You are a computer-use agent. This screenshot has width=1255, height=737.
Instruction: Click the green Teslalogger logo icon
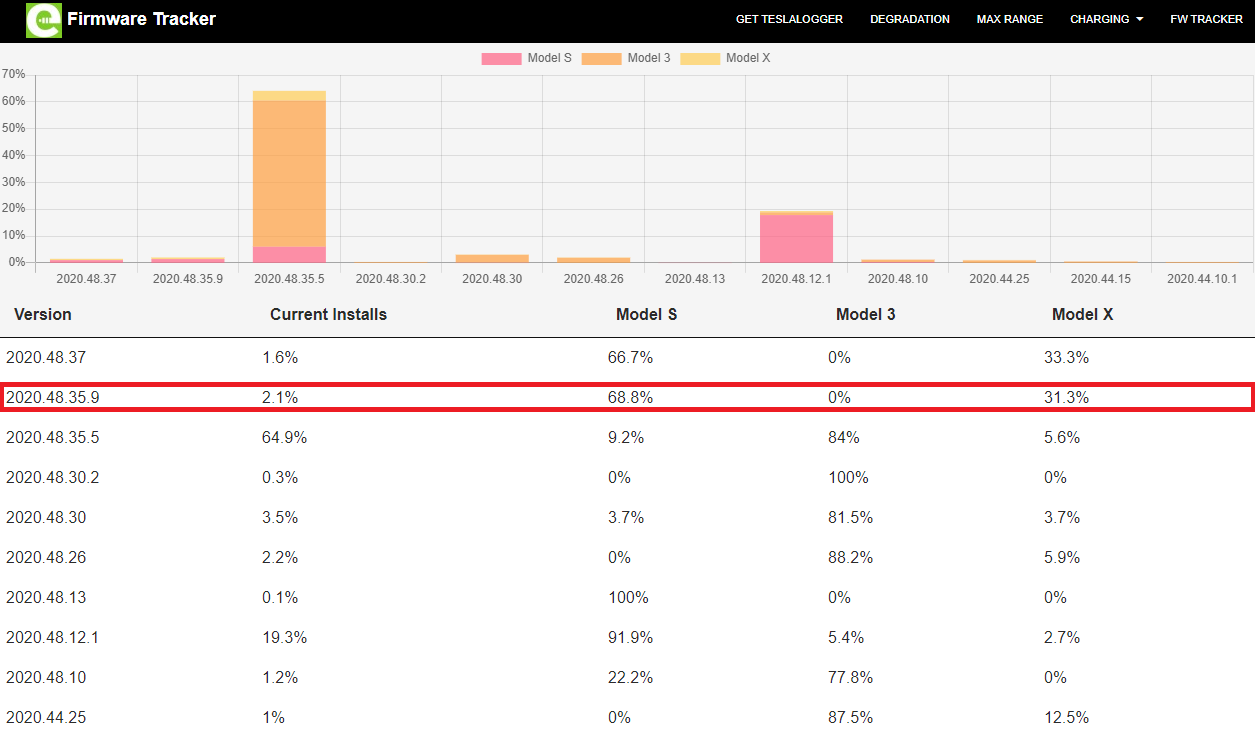tap(44, 20)
